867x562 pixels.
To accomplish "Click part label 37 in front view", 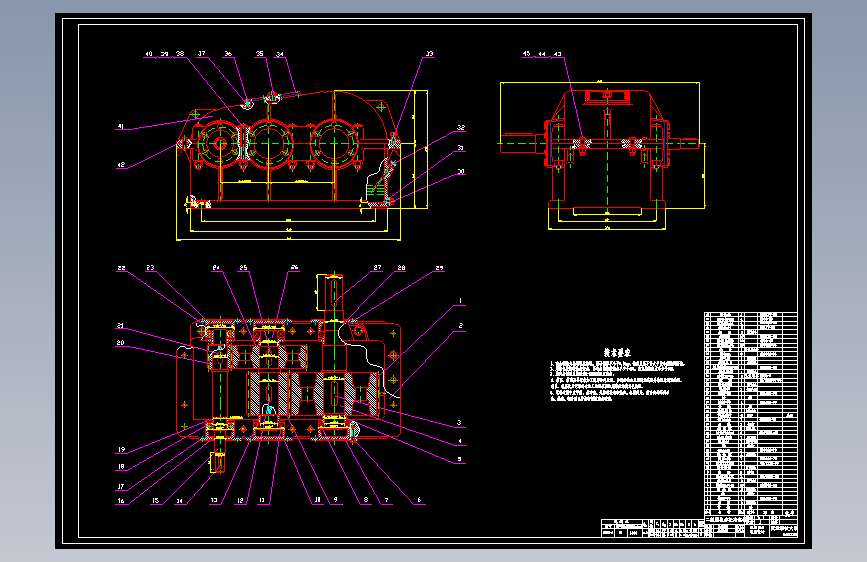I will pyautogui.click(x=201, y=54).
